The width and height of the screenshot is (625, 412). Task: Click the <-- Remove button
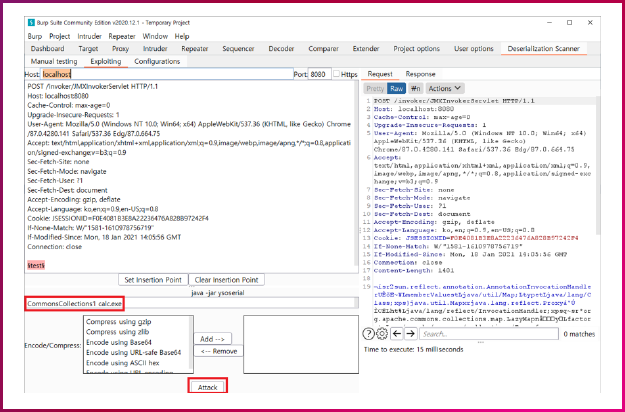[218, 351]
